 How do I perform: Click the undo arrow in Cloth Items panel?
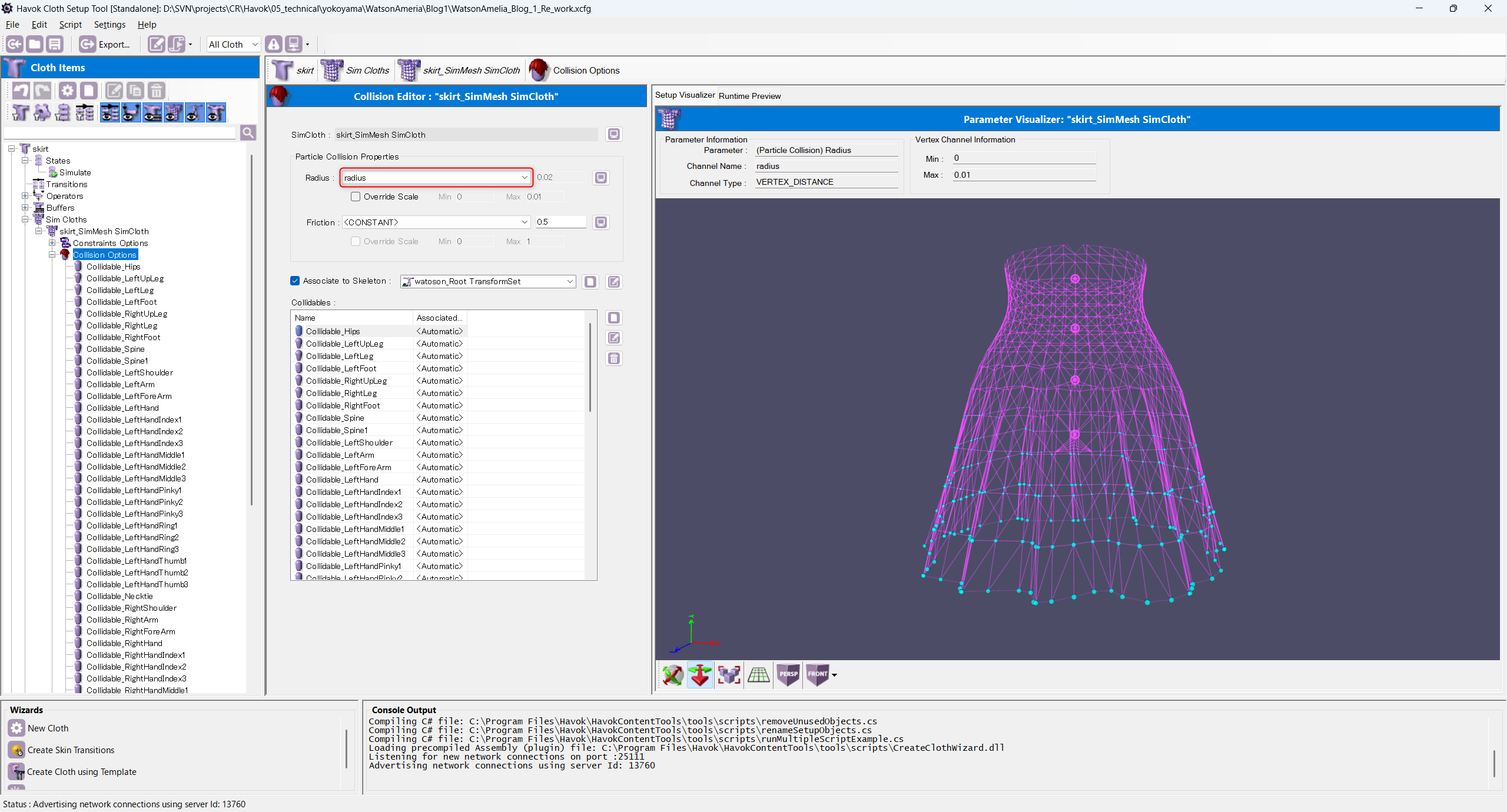21,90
